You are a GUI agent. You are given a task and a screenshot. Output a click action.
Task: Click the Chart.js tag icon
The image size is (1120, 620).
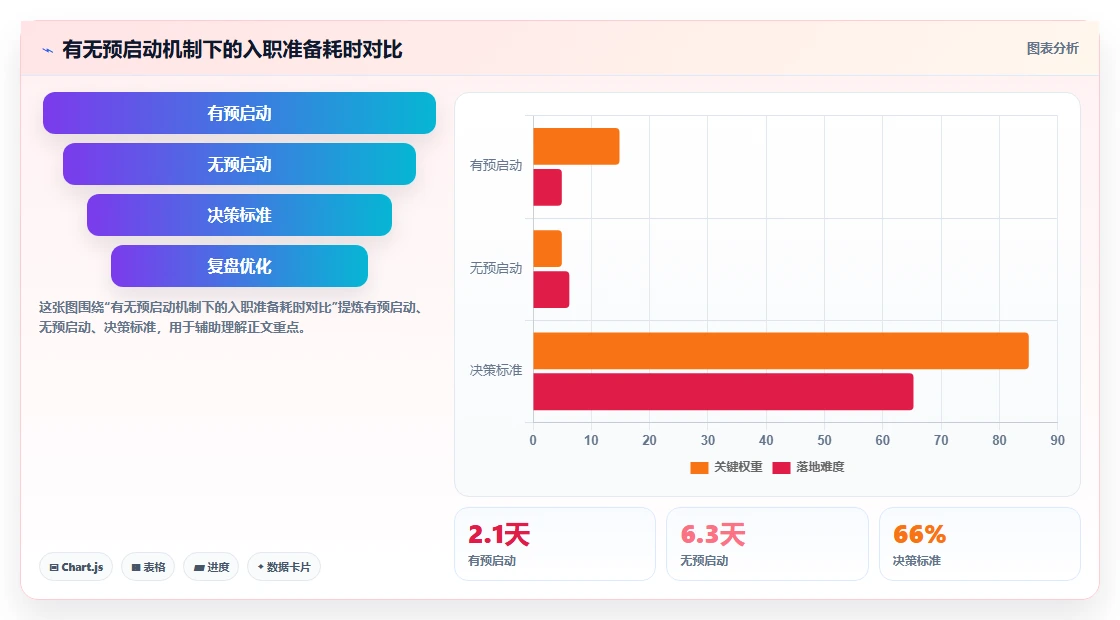(54, 567)
